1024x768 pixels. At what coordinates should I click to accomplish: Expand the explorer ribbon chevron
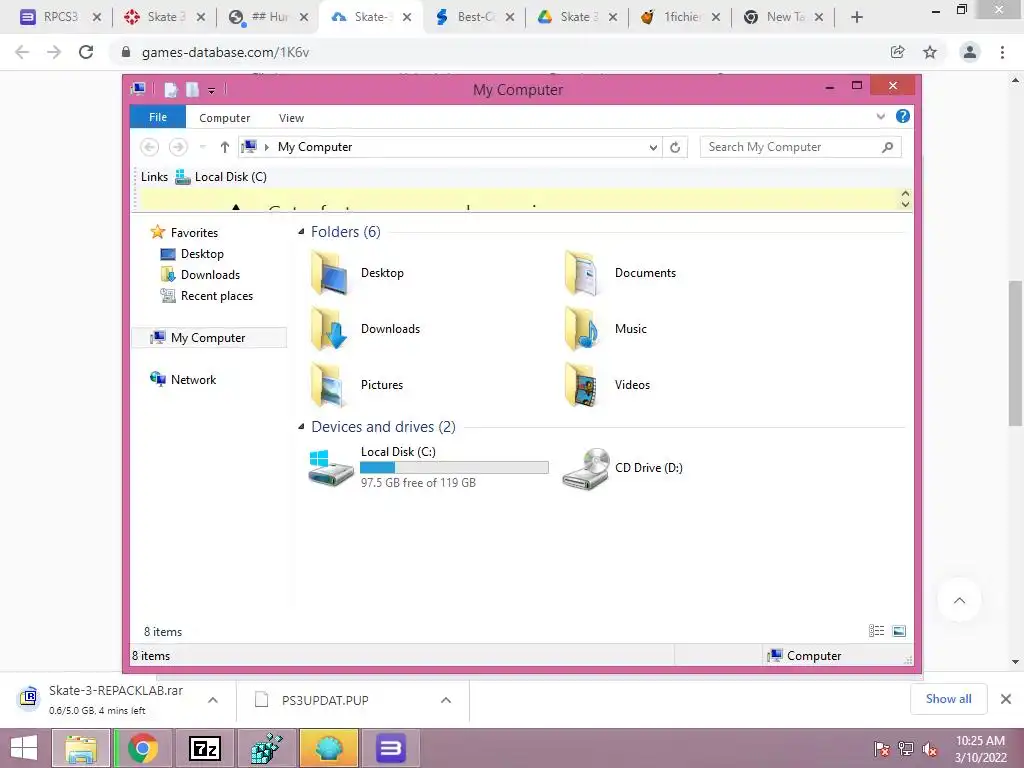(880, 116)
